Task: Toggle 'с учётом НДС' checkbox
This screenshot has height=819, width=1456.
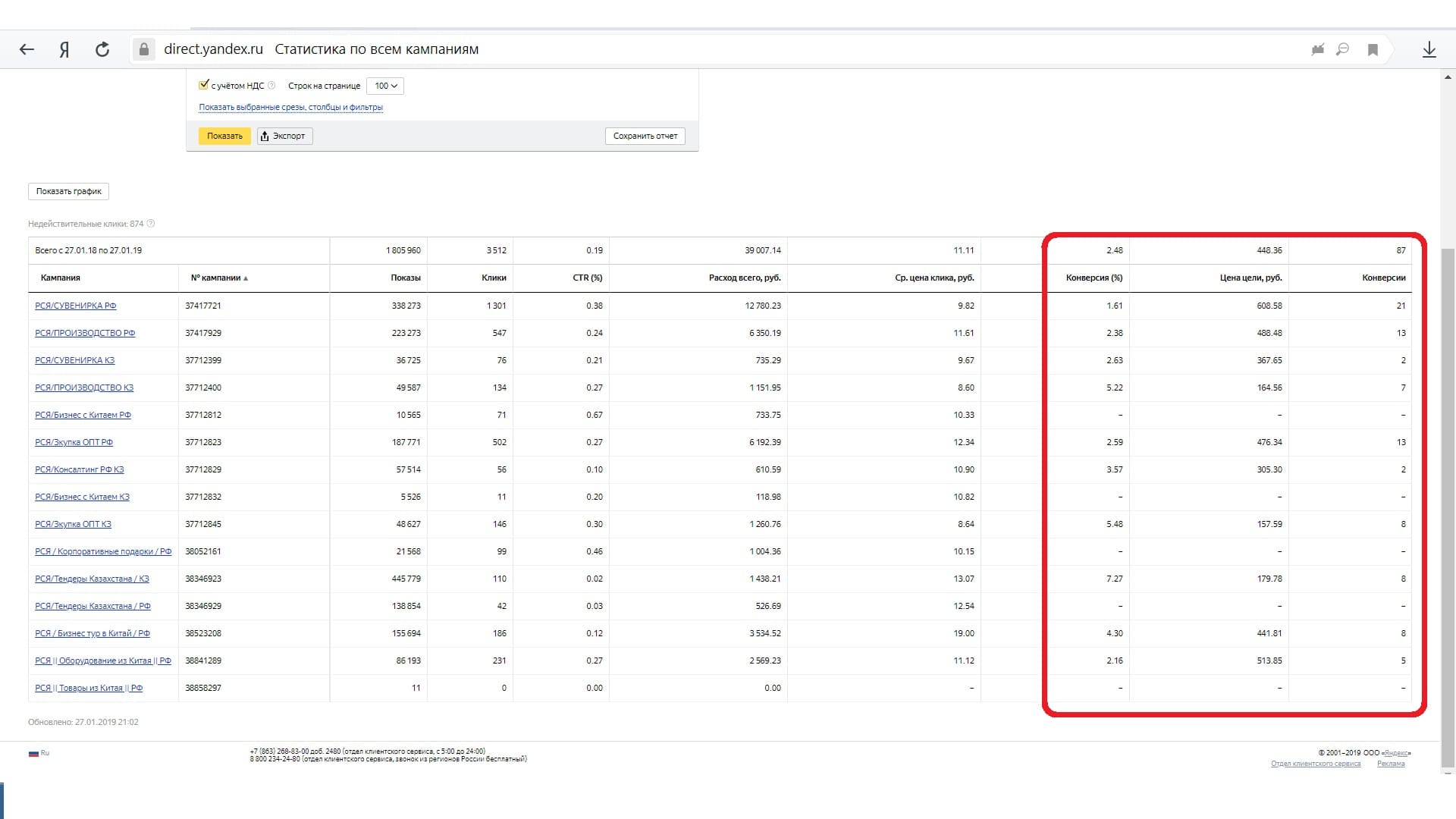Action: (x=203, y=85)
